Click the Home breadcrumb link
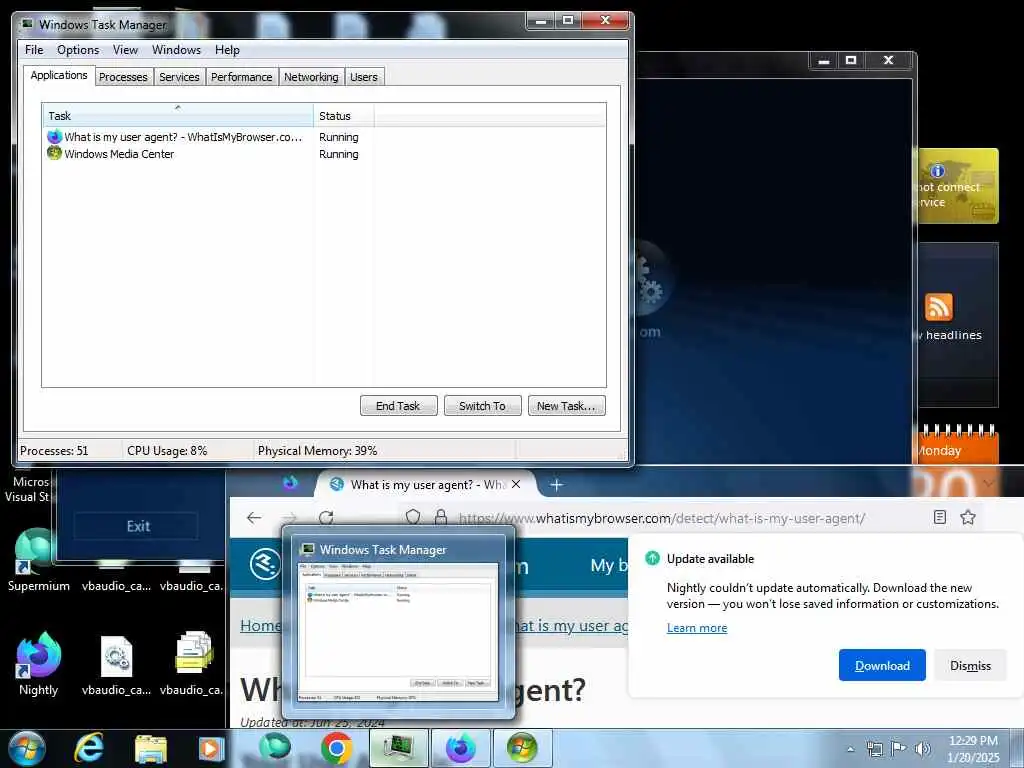 click(x=260, y=625)
